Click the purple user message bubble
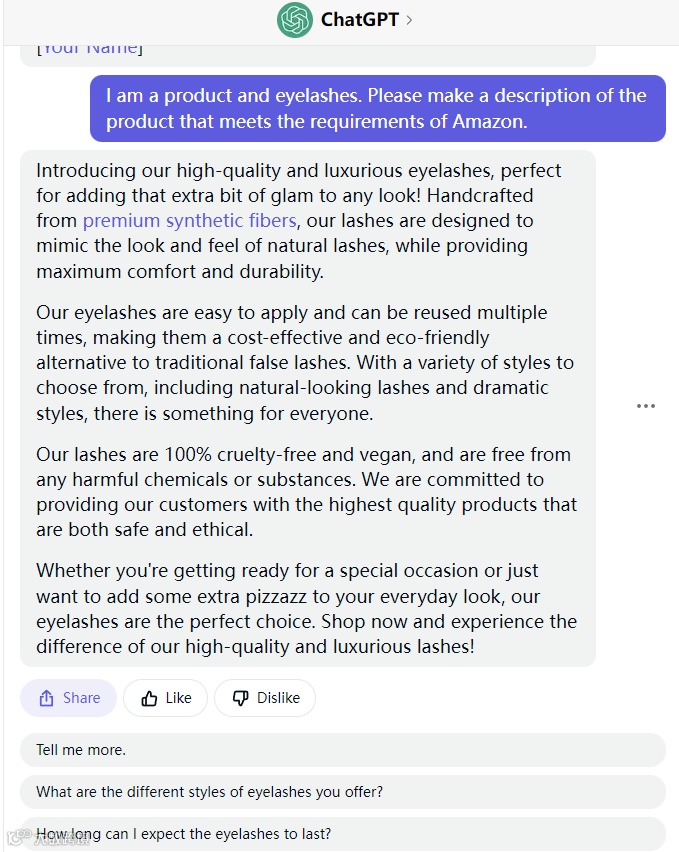Viewport: 679px width, 852px height. coord(378,109)
